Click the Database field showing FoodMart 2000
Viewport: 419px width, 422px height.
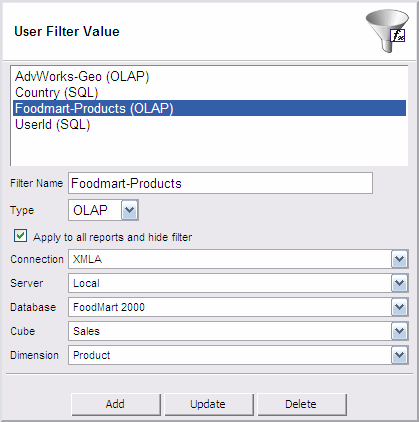coord(230,307)
